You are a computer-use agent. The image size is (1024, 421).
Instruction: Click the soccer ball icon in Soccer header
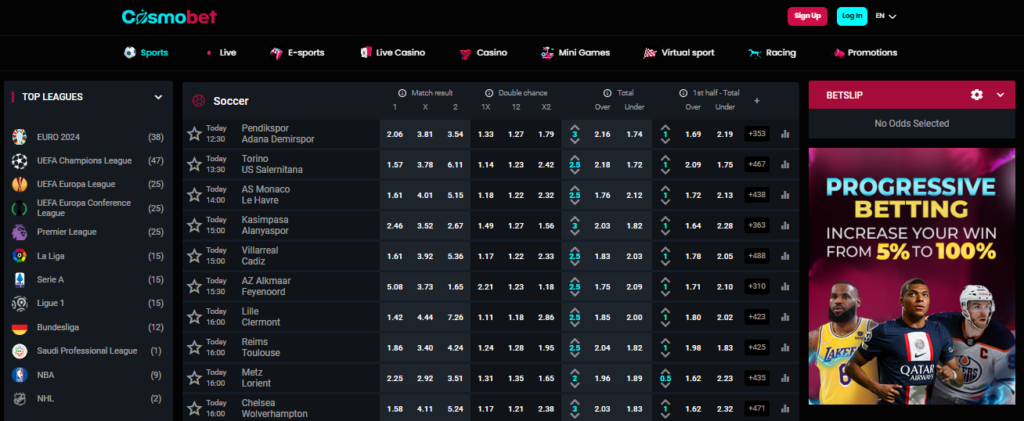coord(198,101)
